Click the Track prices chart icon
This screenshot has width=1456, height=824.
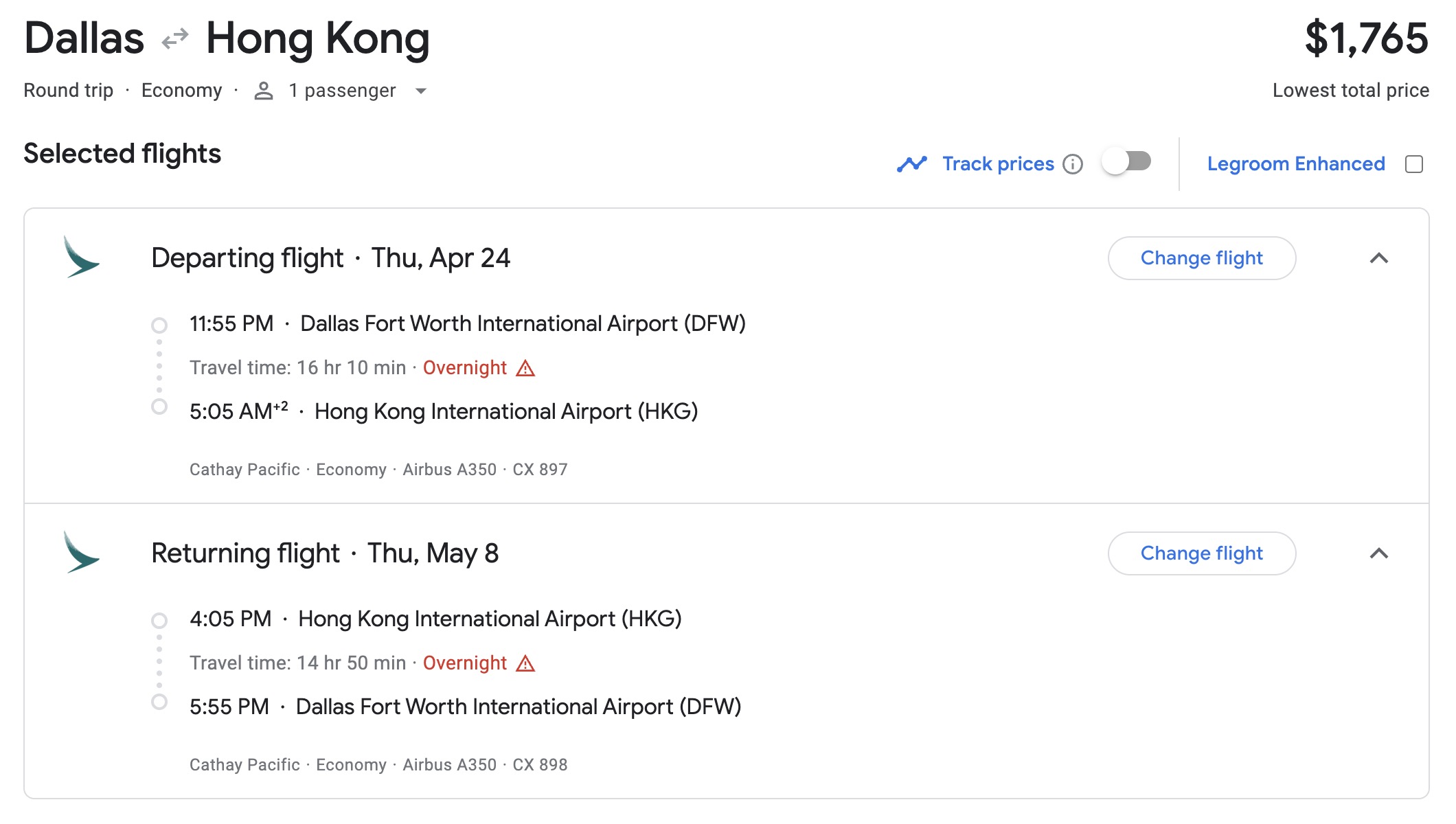[911, 164]
